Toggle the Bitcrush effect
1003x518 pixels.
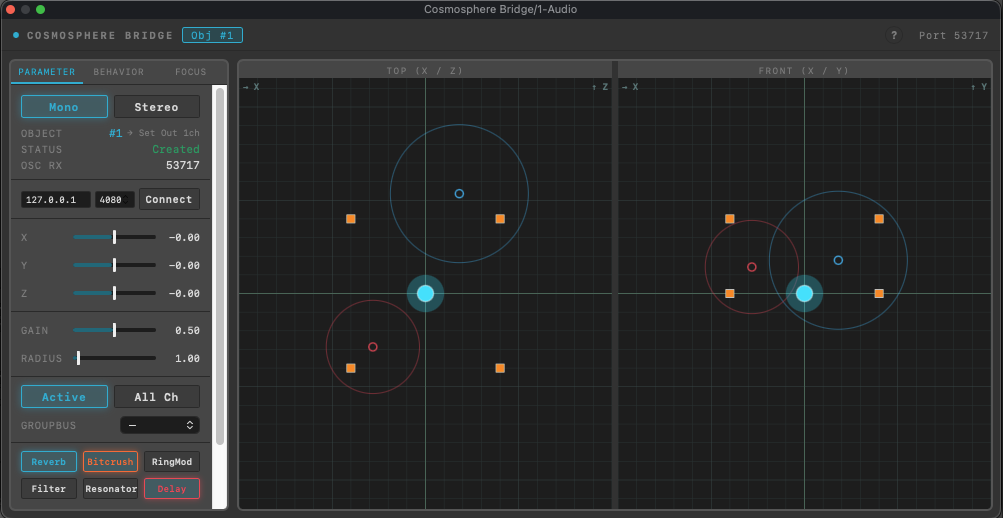tap(110, 462)
